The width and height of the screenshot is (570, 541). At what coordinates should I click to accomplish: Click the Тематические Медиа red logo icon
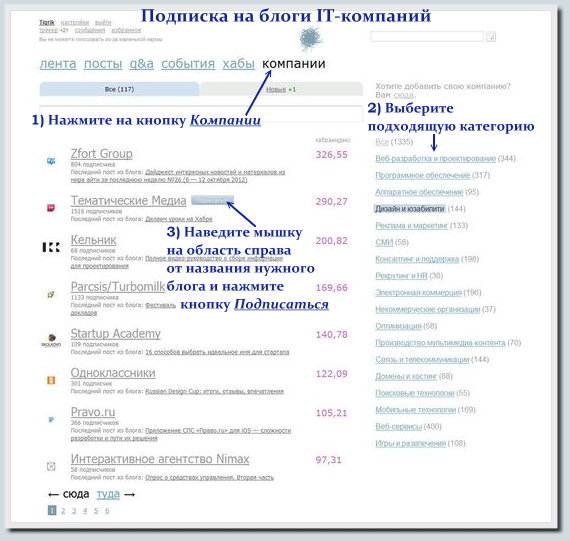coord(51,208)
